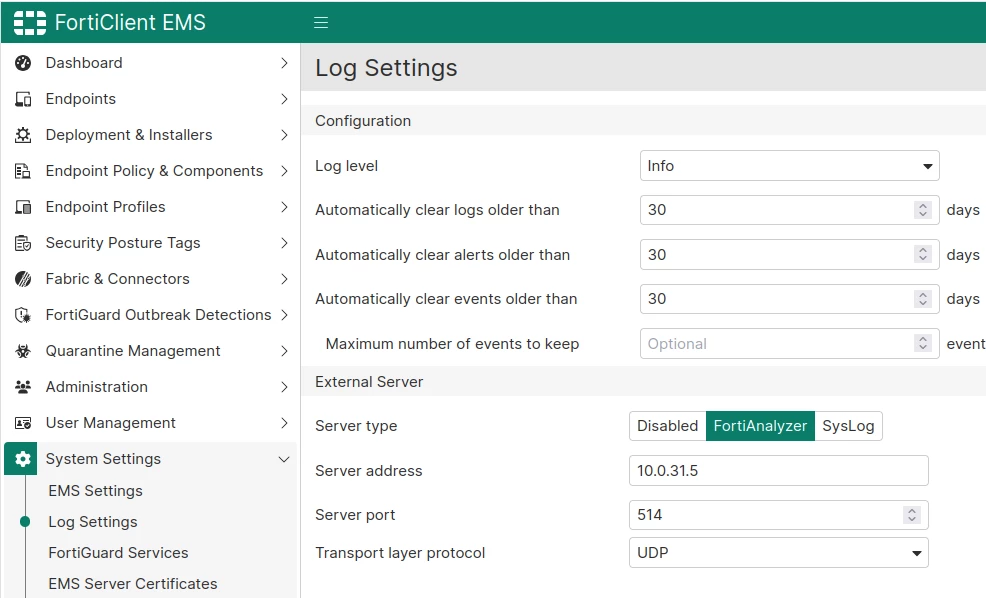Adjust the clear alerts days stepper
Image resolution: width=986 pixels, height=598 pixels.
point(922,254)
